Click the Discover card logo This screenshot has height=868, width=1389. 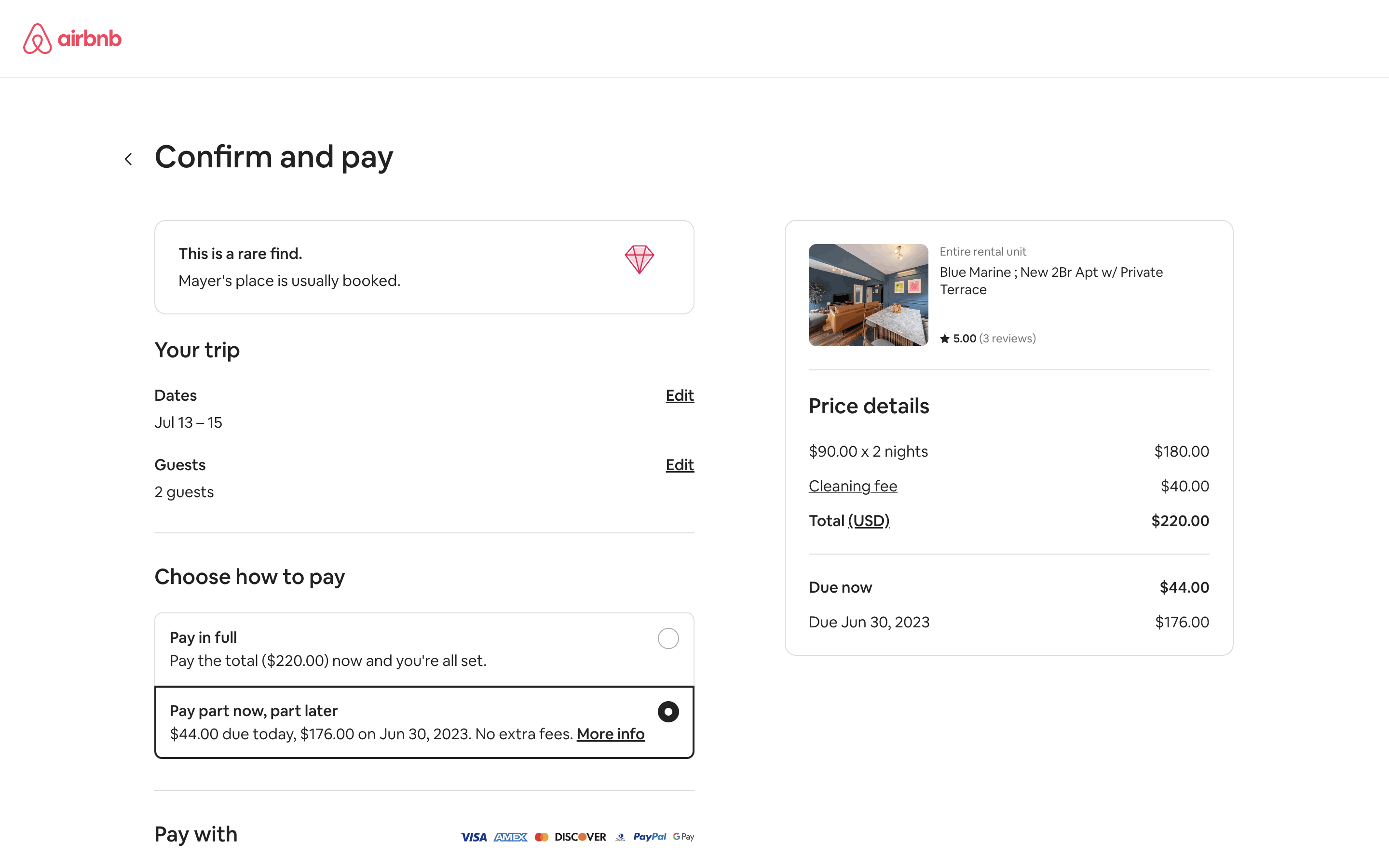580,837
